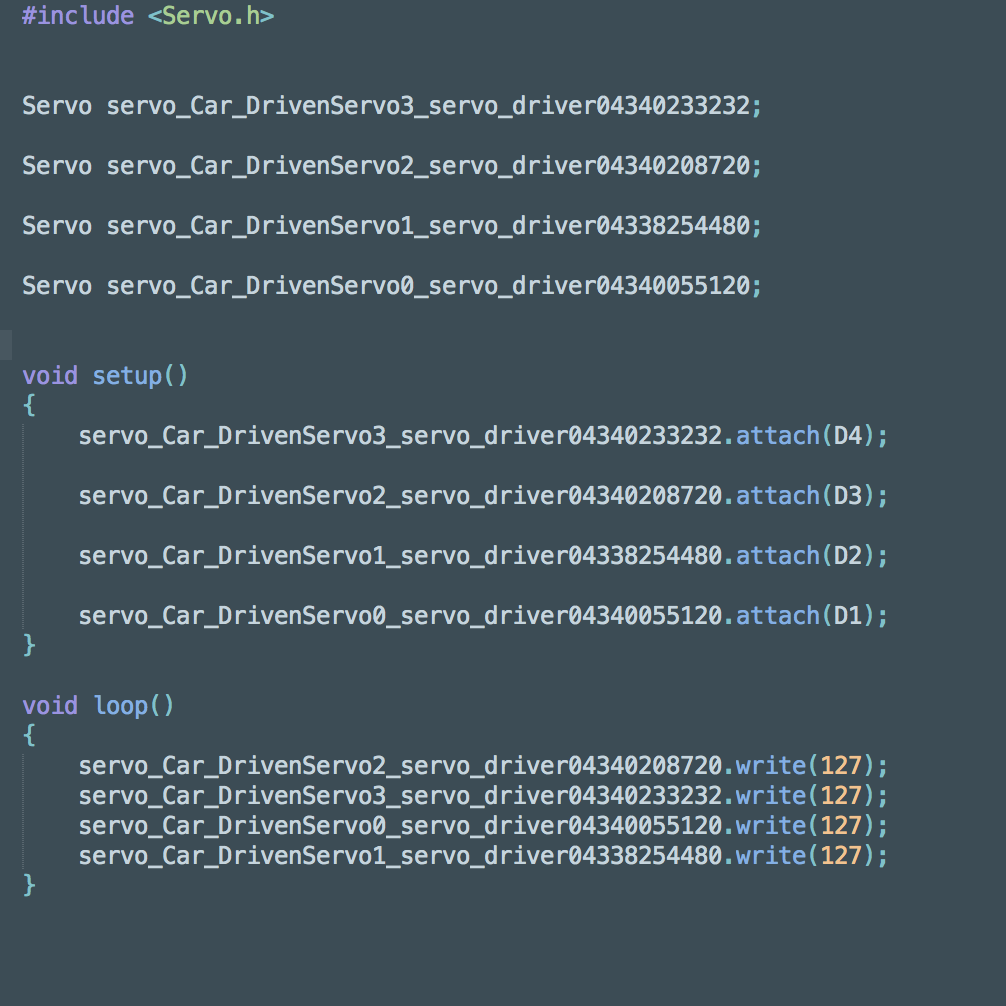
Task: Click the loop function name
Action: click(120, 706)
